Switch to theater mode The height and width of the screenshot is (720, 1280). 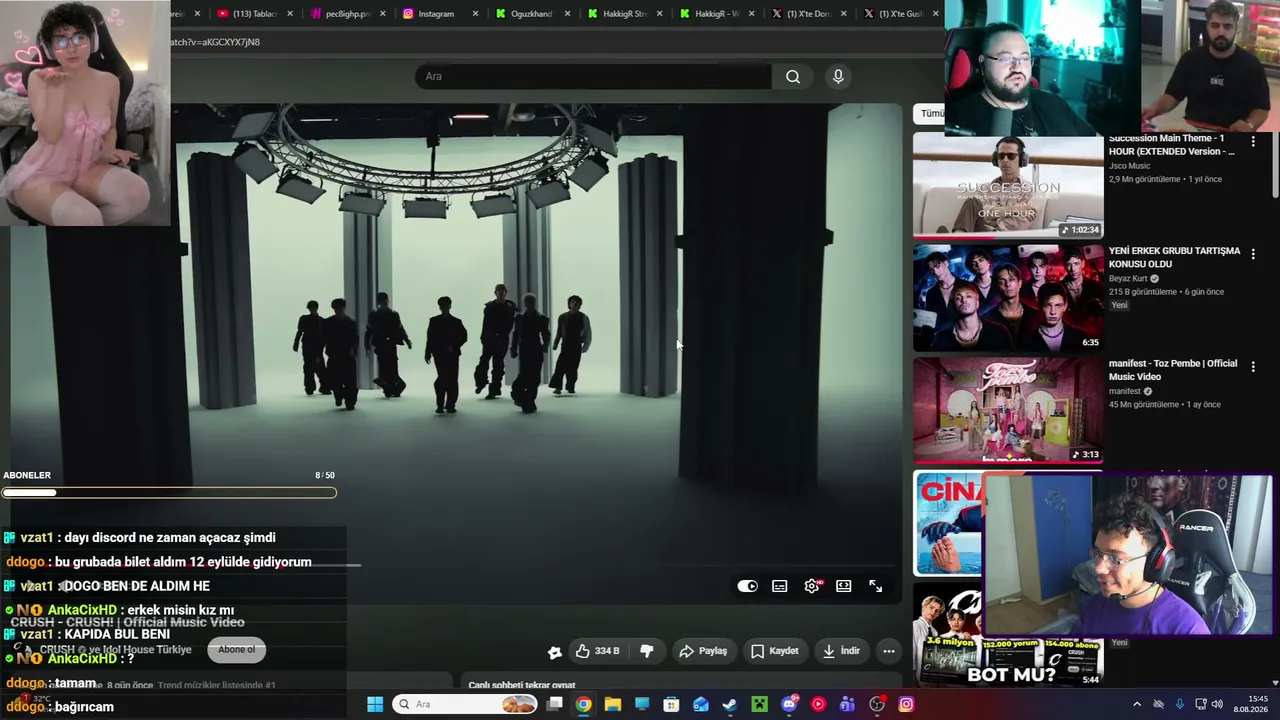(844, 586)
